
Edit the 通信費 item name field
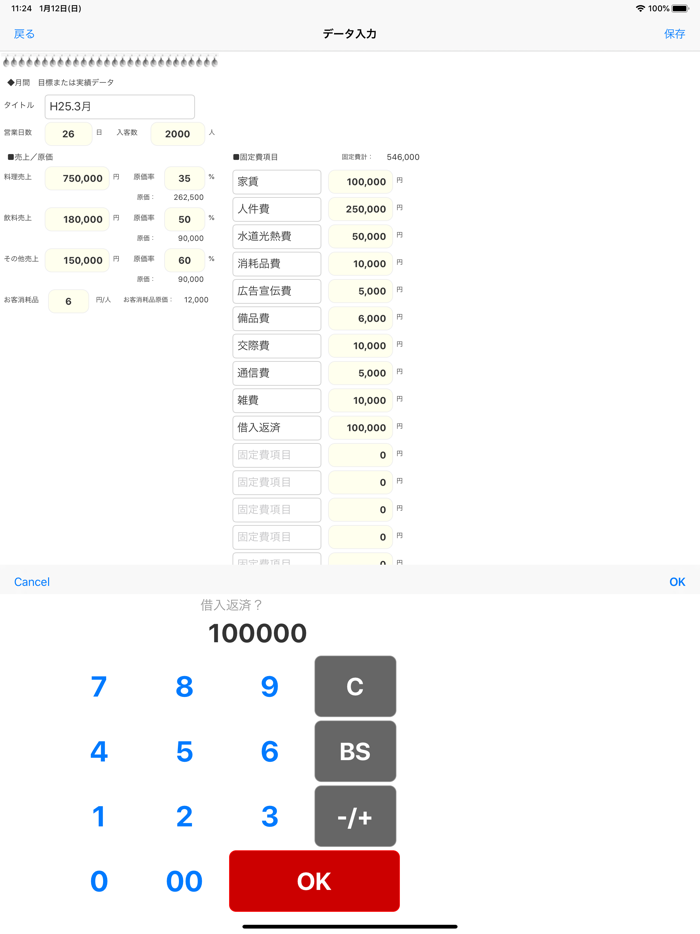[x=276, y=373]
